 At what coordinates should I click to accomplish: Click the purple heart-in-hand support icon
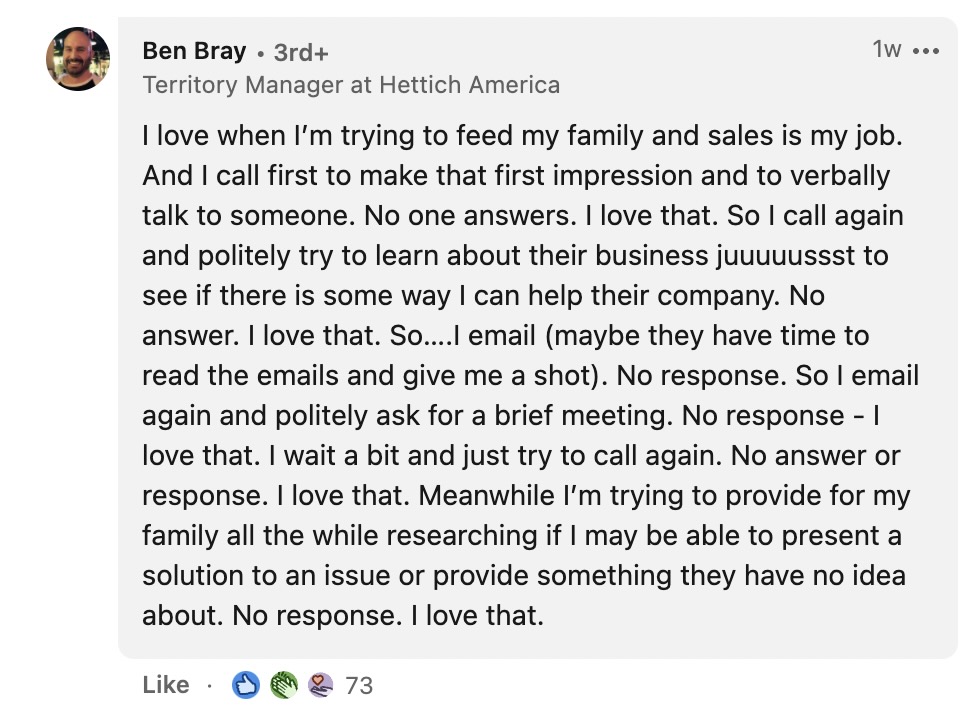click(320, 685)
